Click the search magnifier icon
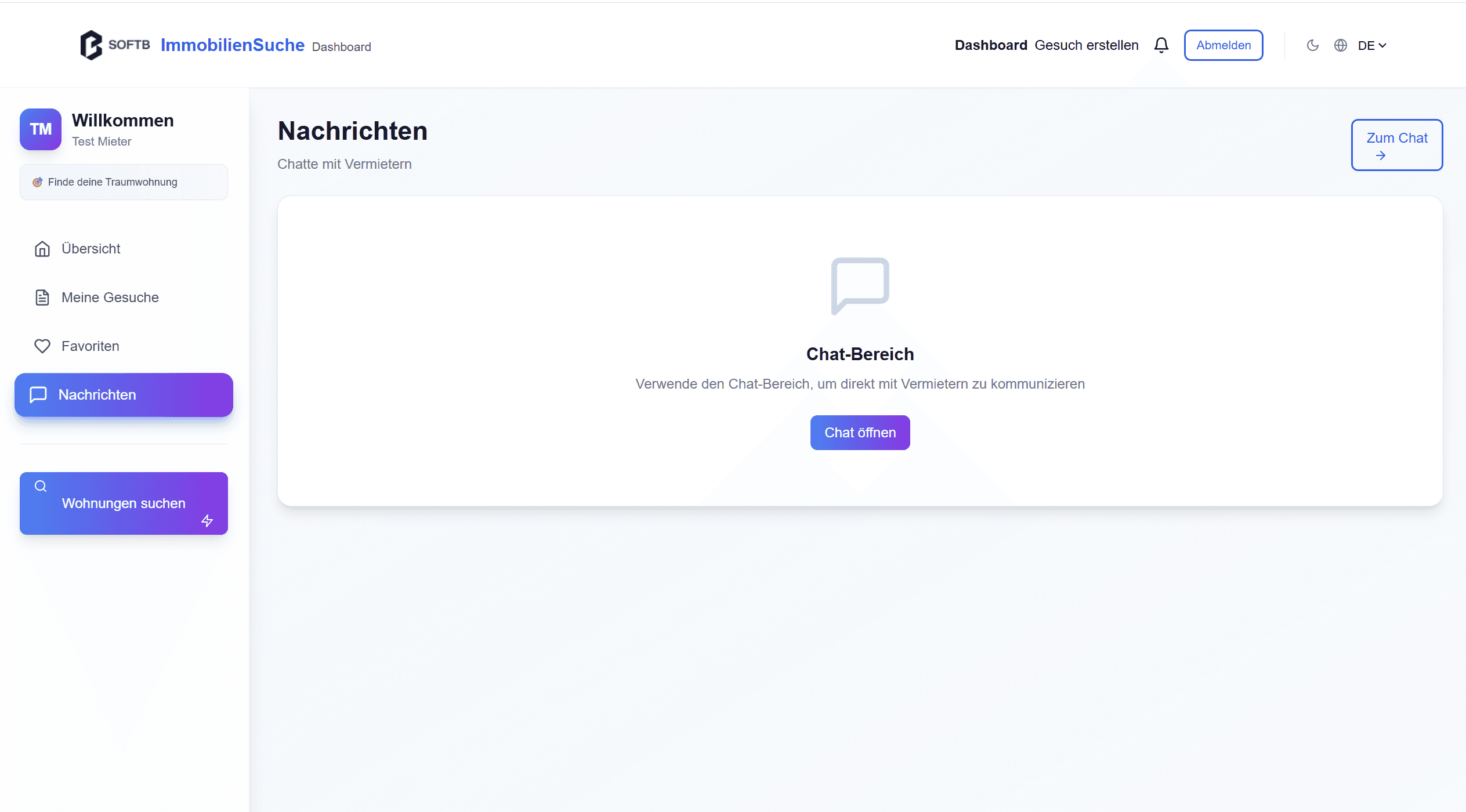Image resolution: width=1466 pixels, height=812 pixels. pyautogui.click(x=41, y=486)
